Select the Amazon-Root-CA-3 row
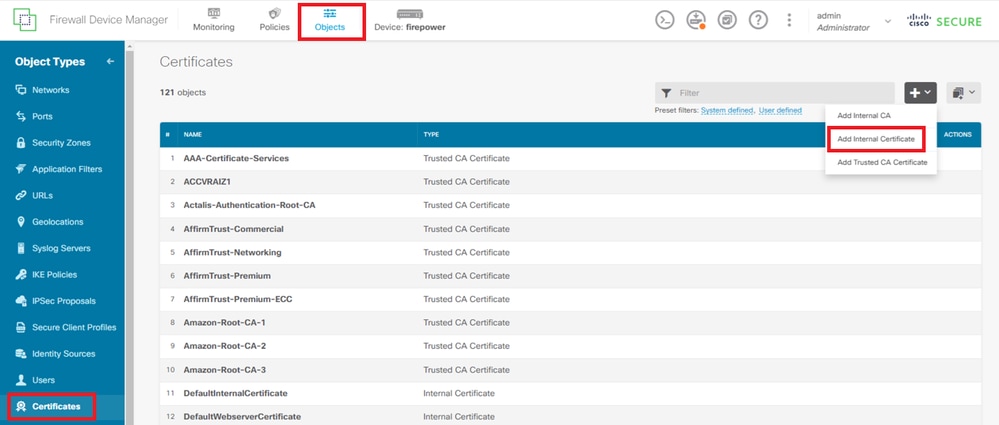Viewport: 999px width, 425px height. click(x=570, y=370)
